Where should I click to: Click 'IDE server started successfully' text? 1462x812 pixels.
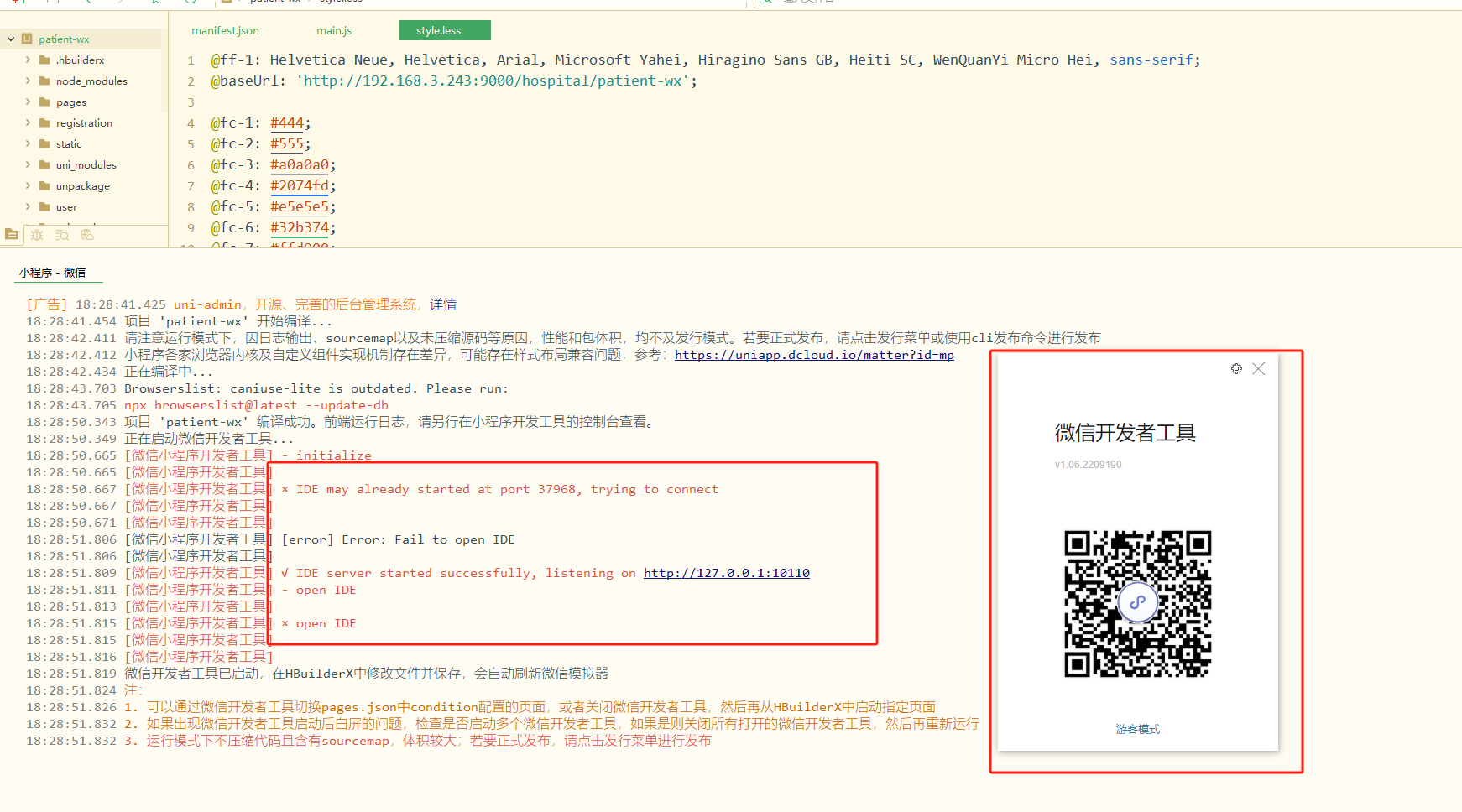416,573
